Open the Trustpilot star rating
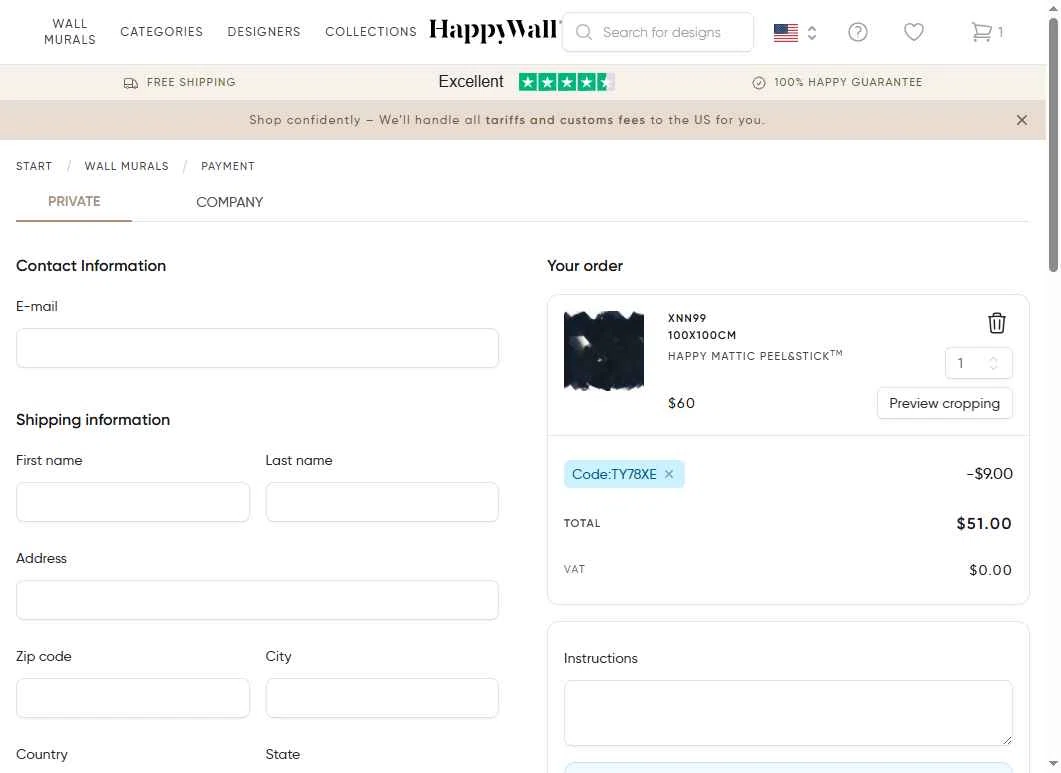This screenshot has width=1061, height=773. coord(566,82)
